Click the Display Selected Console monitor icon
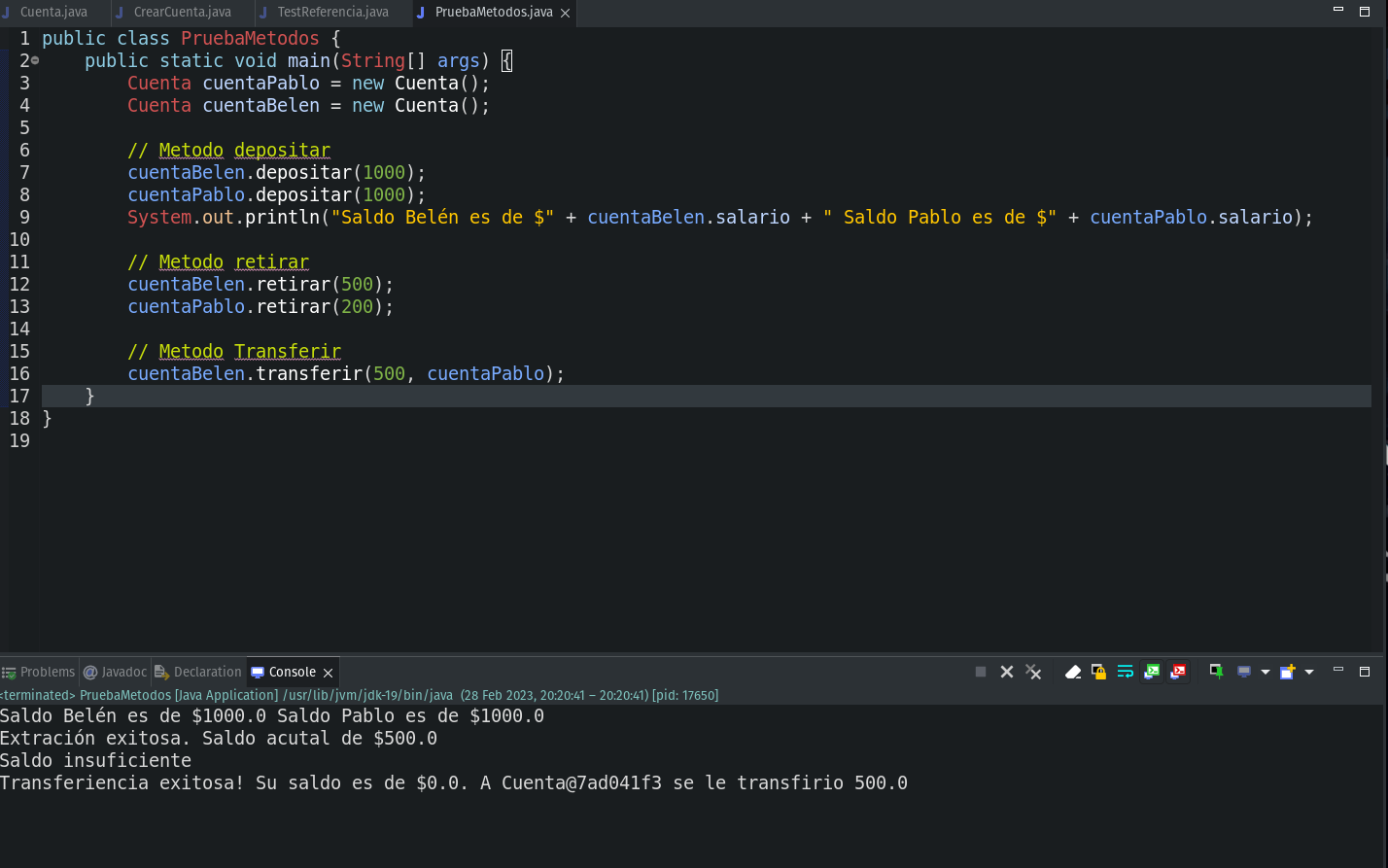The height and width of the screenshot is (868, 1388). [1244, 672]
